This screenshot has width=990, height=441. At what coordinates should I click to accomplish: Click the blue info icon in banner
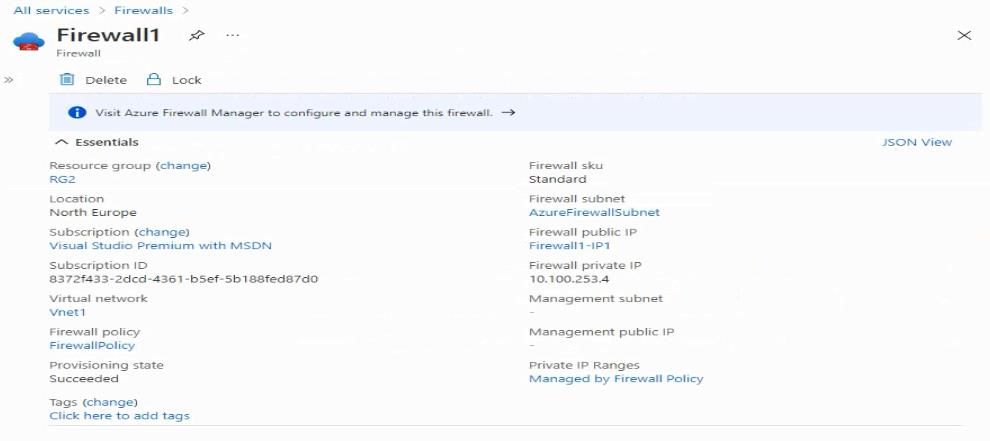[76, 112]
